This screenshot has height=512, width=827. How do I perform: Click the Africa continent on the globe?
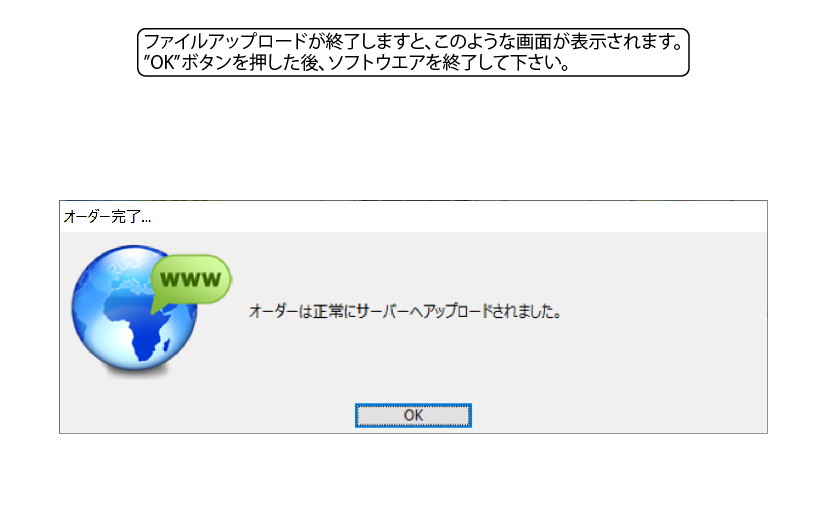138,326
